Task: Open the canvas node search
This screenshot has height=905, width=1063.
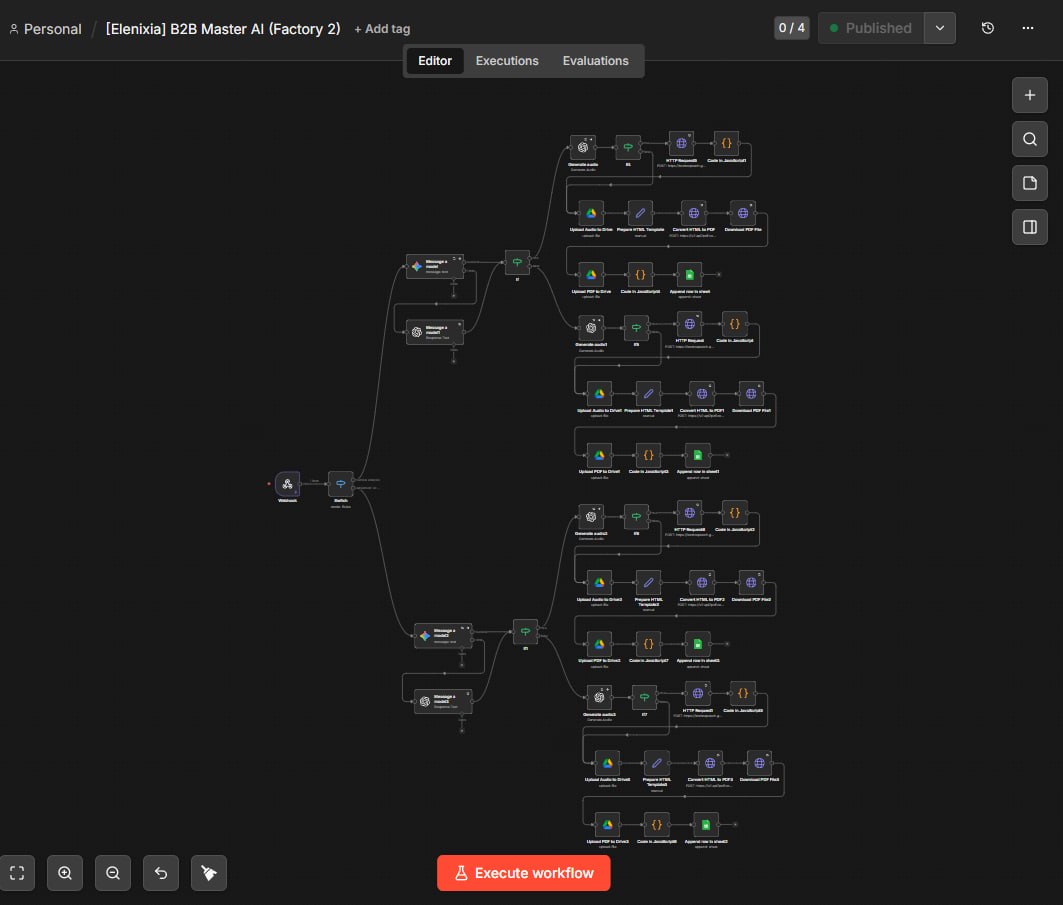Action: [x=1030, y=139]
